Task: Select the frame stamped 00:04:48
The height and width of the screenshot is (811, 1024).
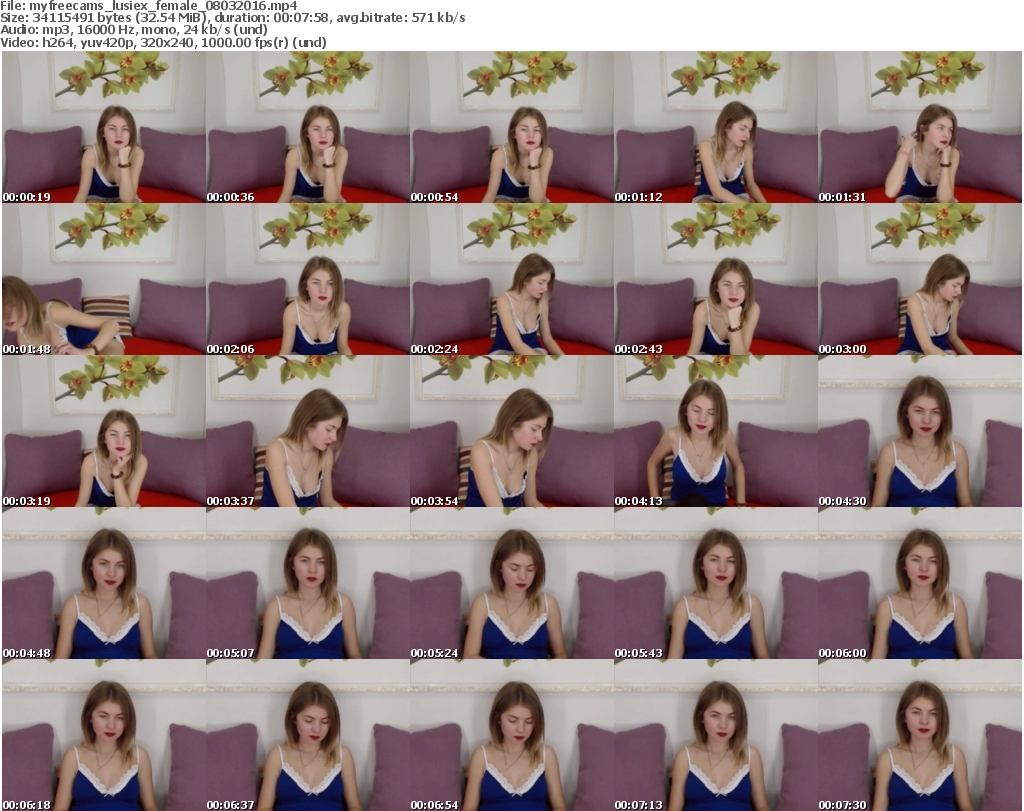Action: [x=104, y=584]
